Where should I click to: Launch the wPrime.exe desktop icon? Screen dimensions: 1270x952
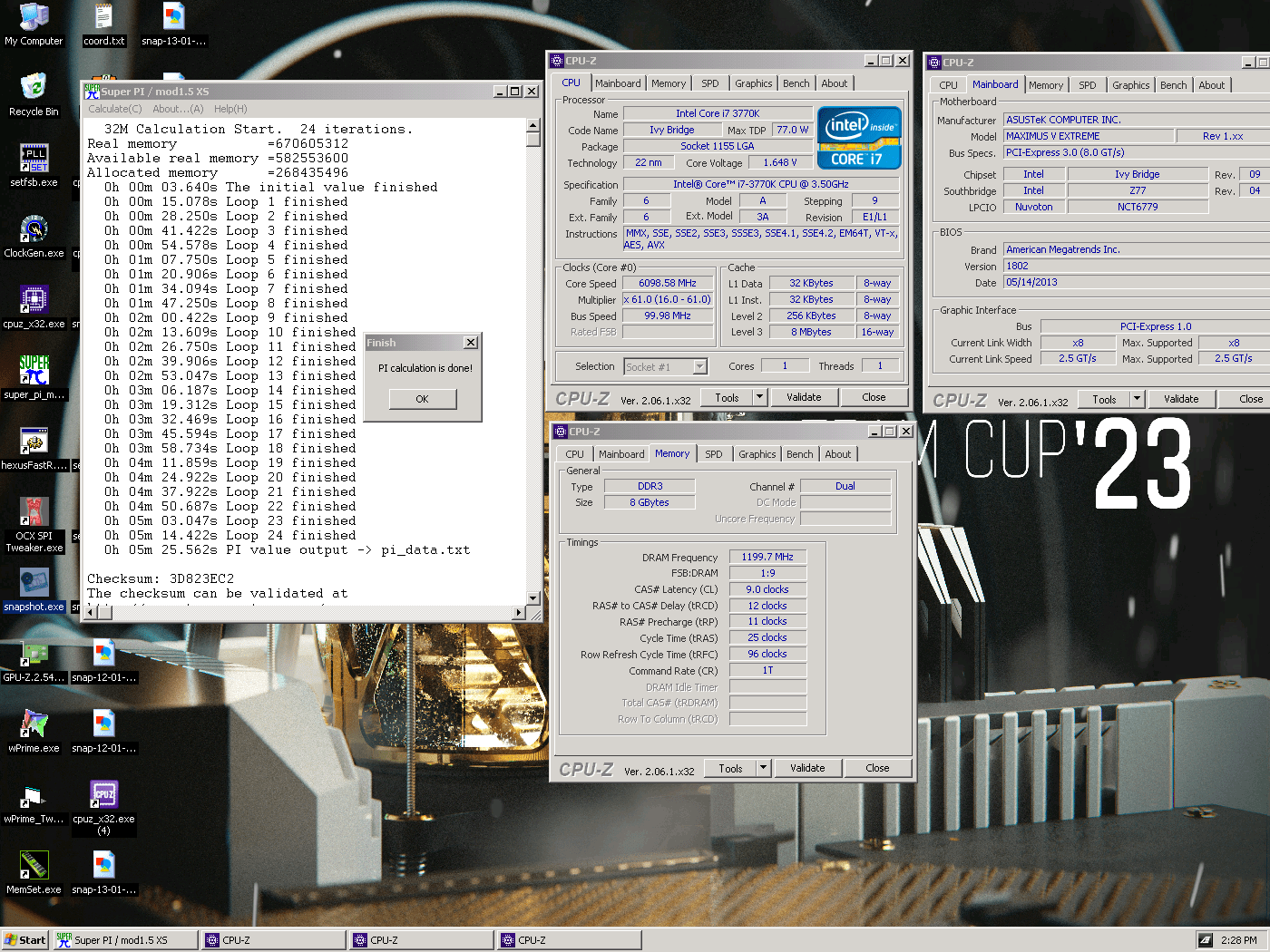click(x=34, y=732)
